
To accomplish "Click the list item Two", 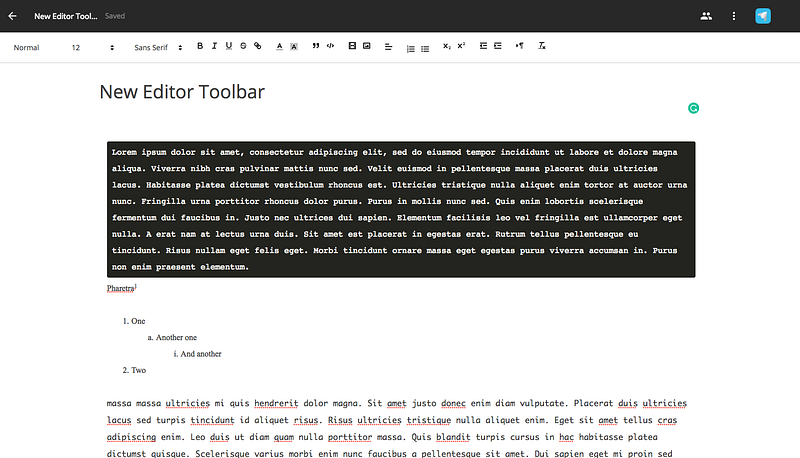I will [138, 370].
